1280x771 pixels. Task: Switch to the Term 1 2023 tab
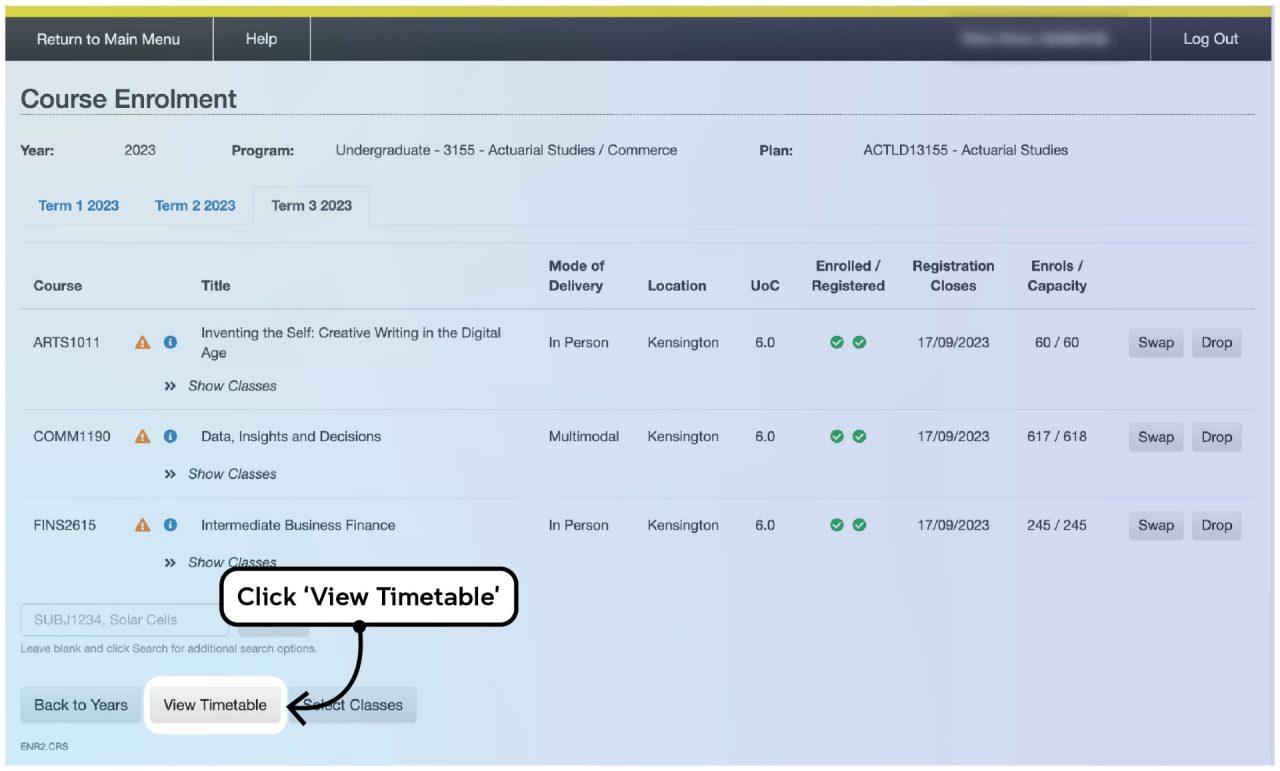point(78,205)
